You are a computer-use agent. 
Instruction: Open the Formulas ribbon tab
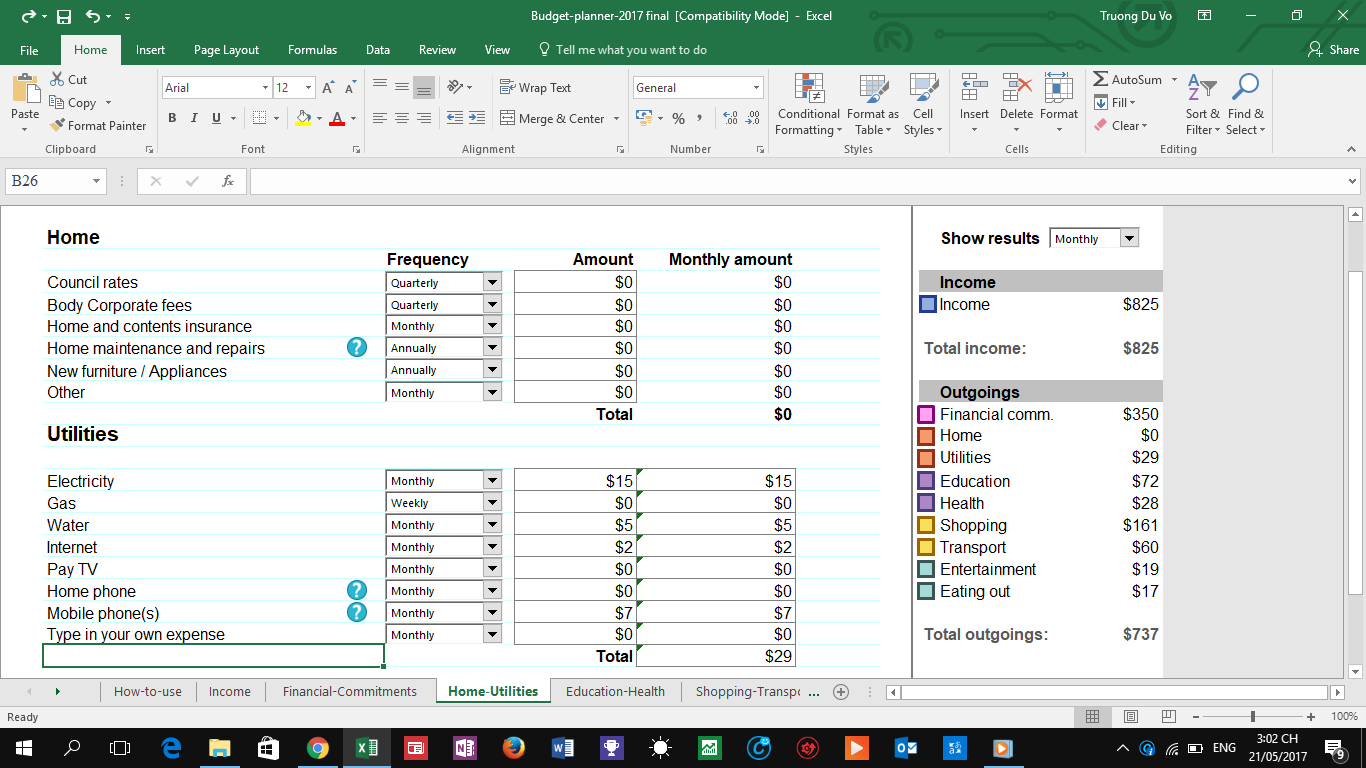[312, 50]
